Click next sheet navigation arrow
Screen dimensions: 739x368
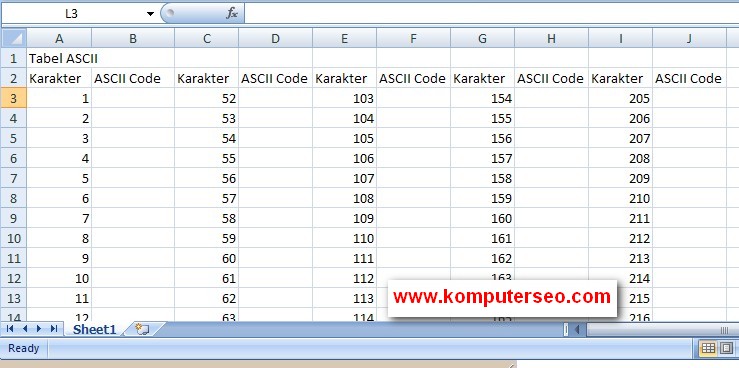point(39,329)
